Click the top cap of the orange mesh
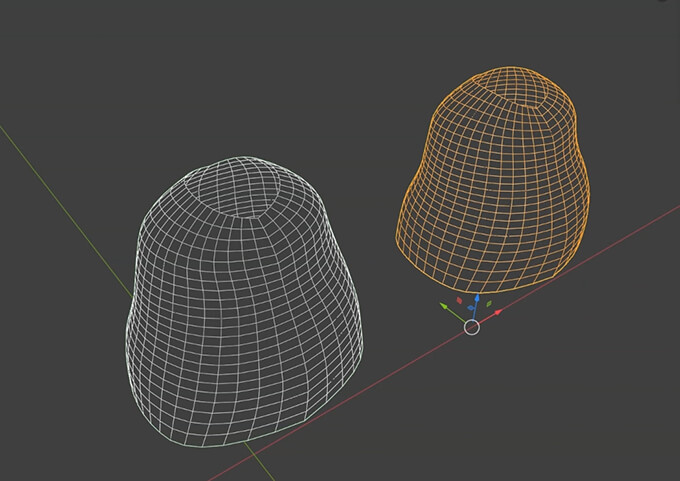680x481 pixels. (x=523, y=92)
